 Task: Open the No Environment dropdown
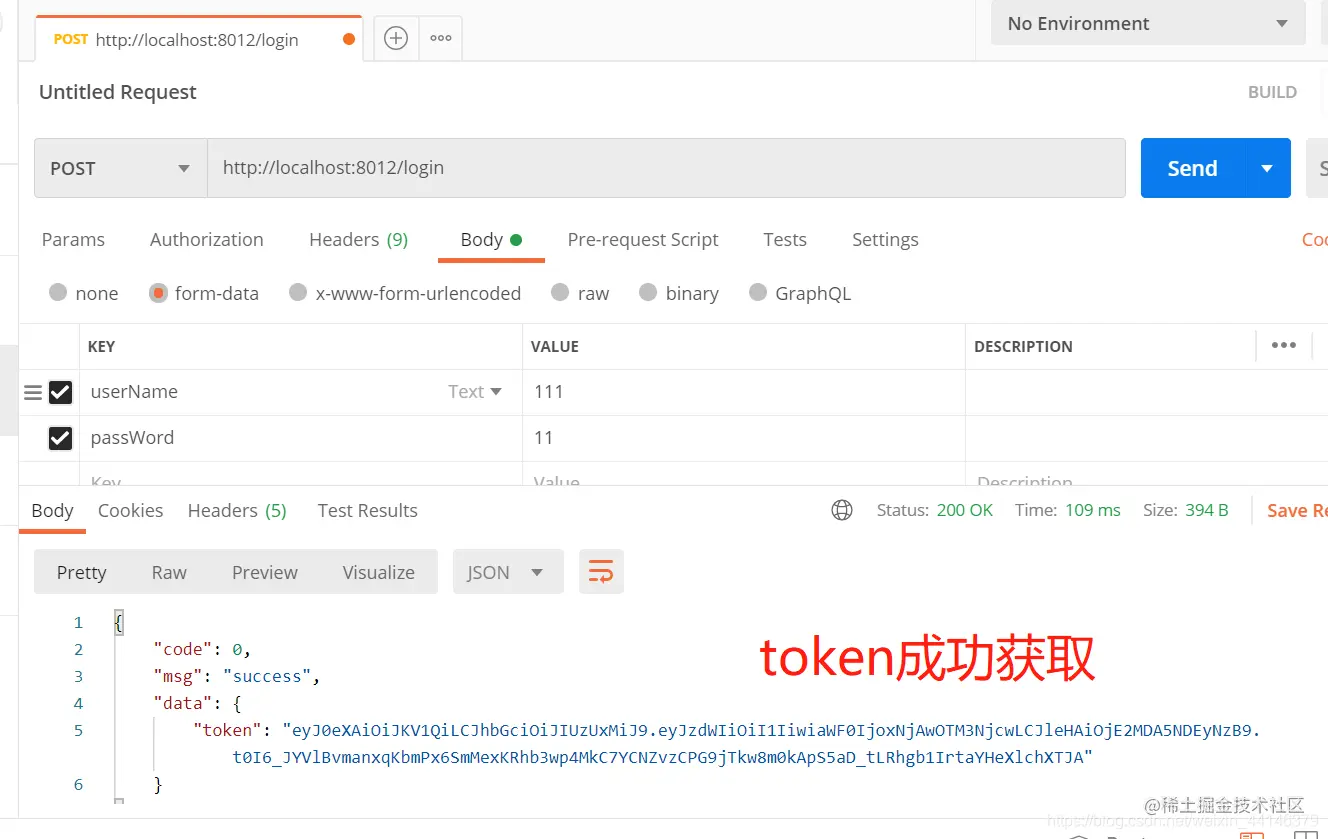tap(1148, 23)
